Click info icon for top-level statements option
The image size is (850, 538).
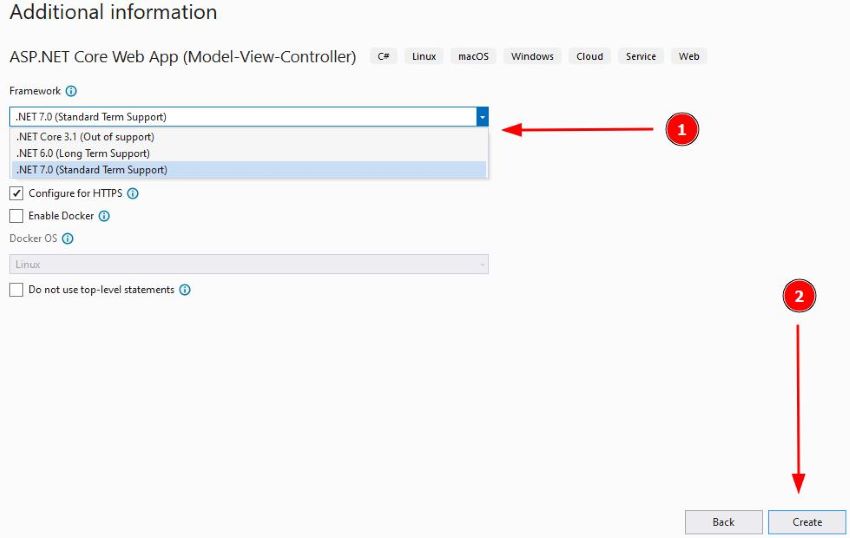185,290
